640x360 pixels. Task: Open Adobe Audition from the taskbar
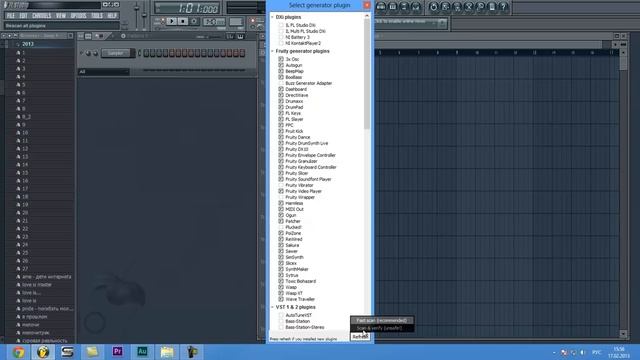click(x=142, y=351)
